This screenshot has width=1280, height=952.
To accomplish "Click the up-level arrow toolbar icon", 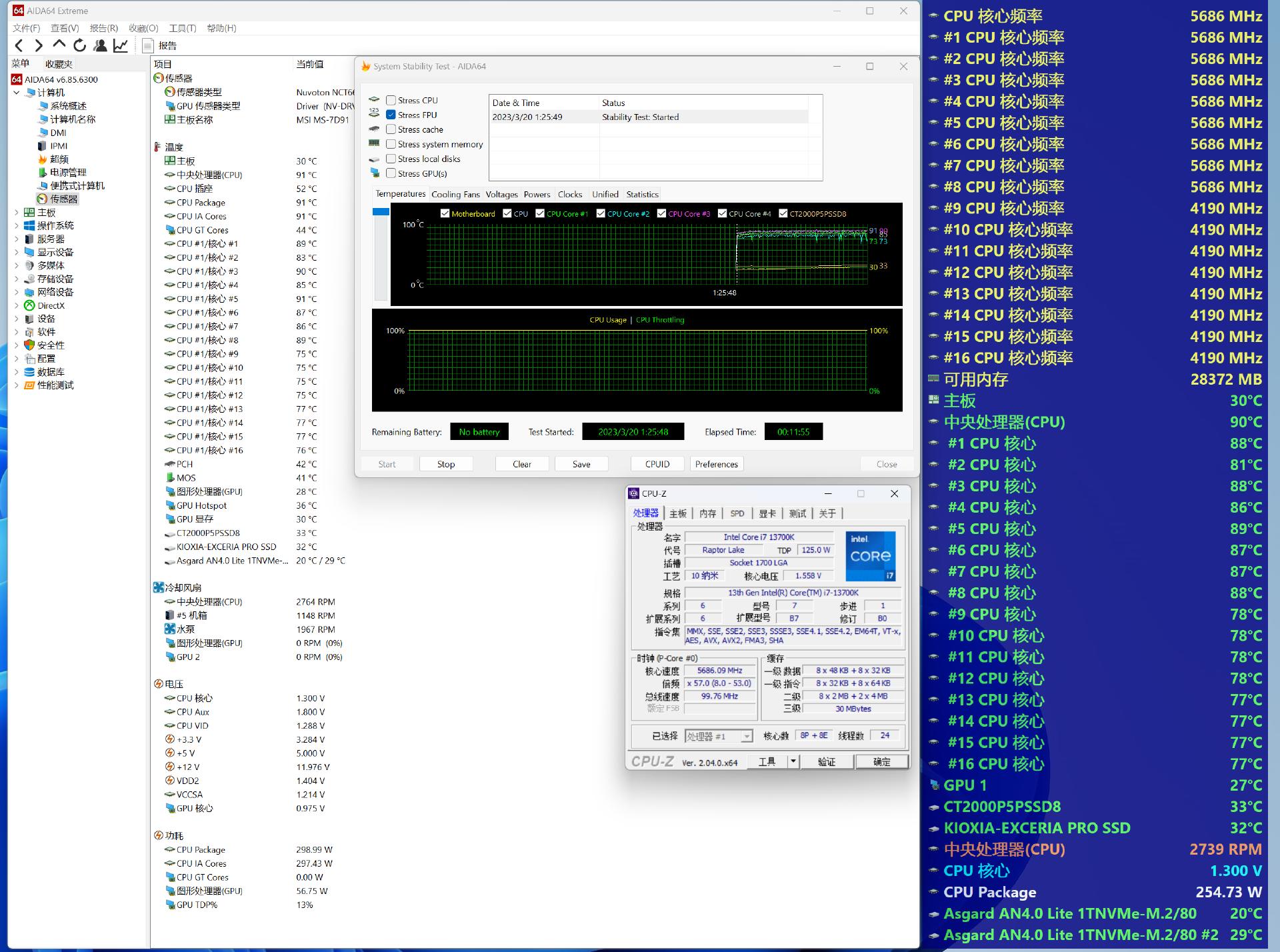I will [59, 45].
